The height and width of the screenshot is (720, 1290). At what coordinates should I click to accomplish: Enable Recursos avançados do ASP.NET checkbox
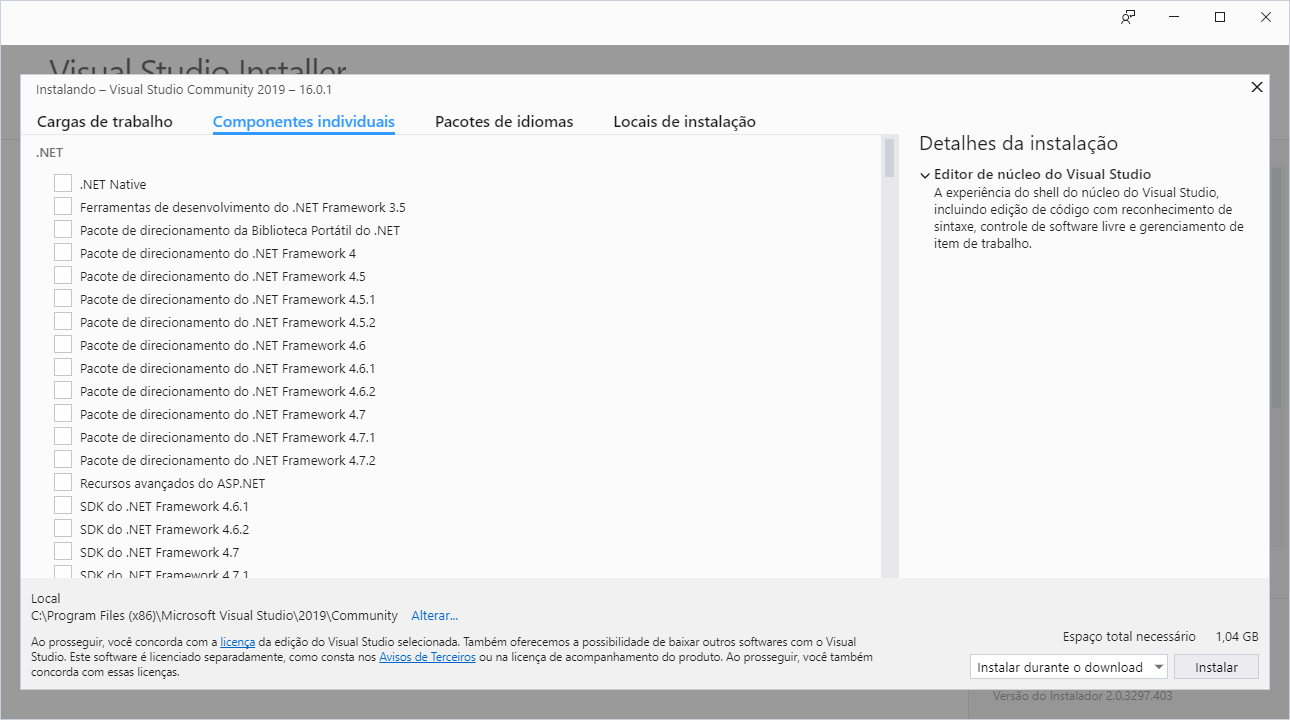click(x=63, y=482)
